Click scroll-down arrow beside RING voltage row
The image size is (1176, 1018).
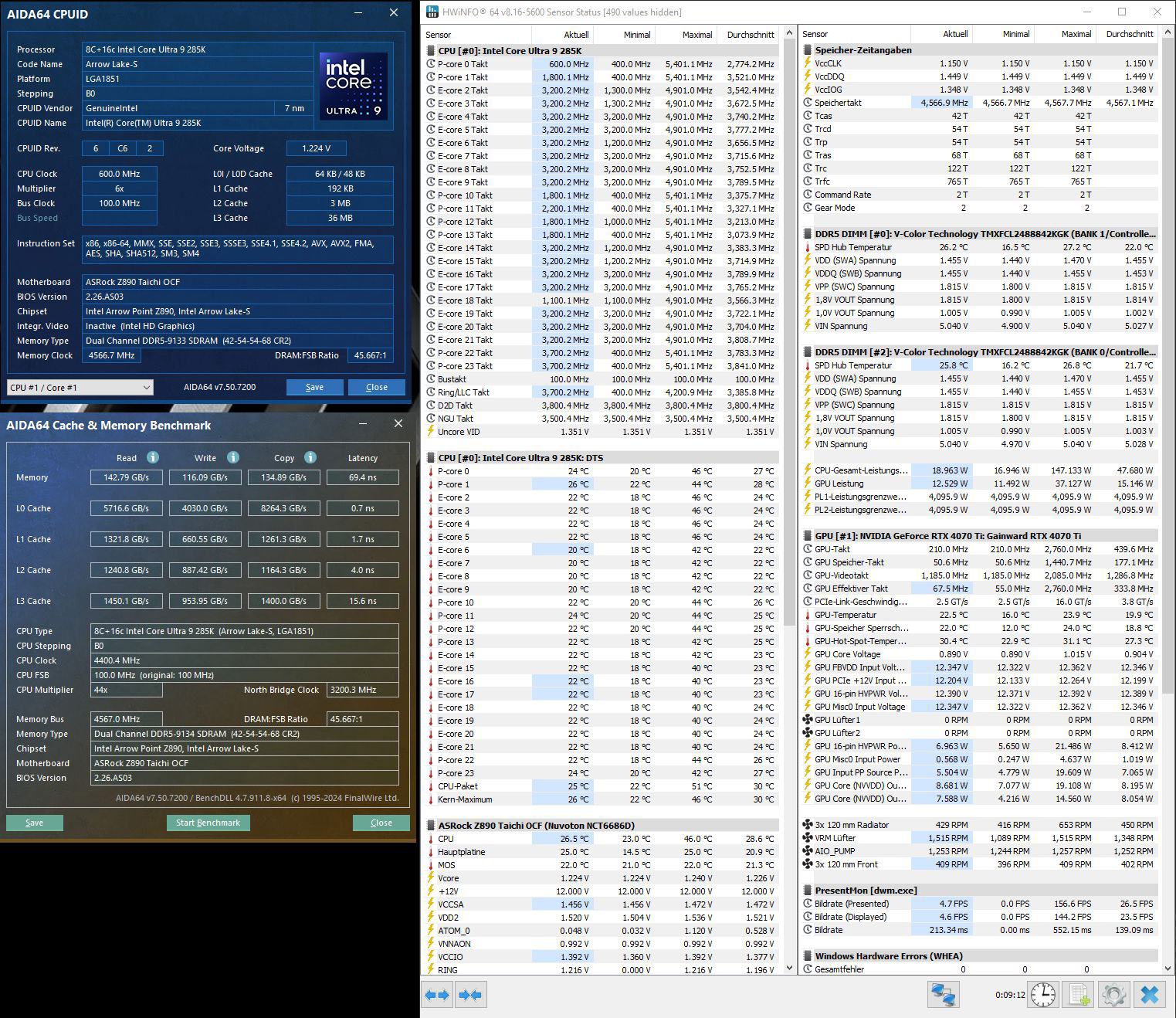point(789,968)
